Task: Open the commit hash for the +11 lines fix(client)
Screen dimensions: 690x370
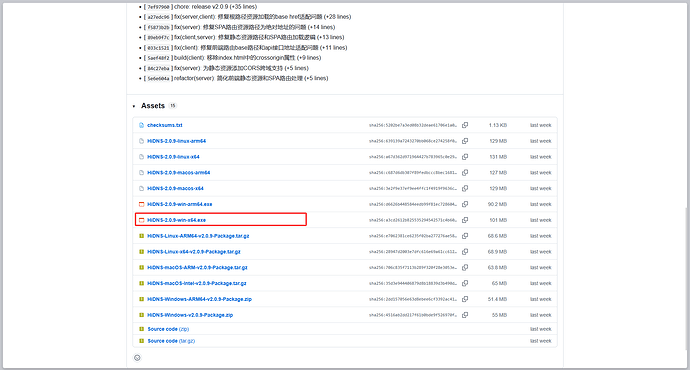Action: [x=158, y=48]
